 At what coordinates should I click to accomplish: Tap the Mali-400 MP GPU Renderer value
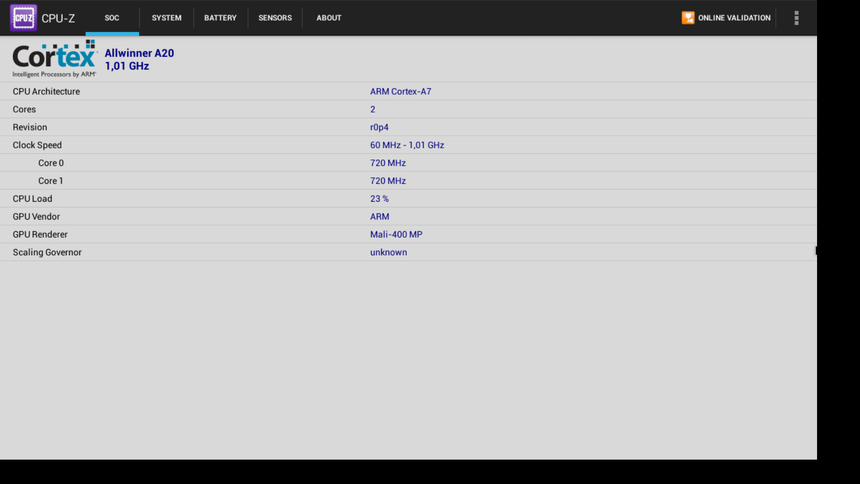pyautogui.click(x=396, y=235)
